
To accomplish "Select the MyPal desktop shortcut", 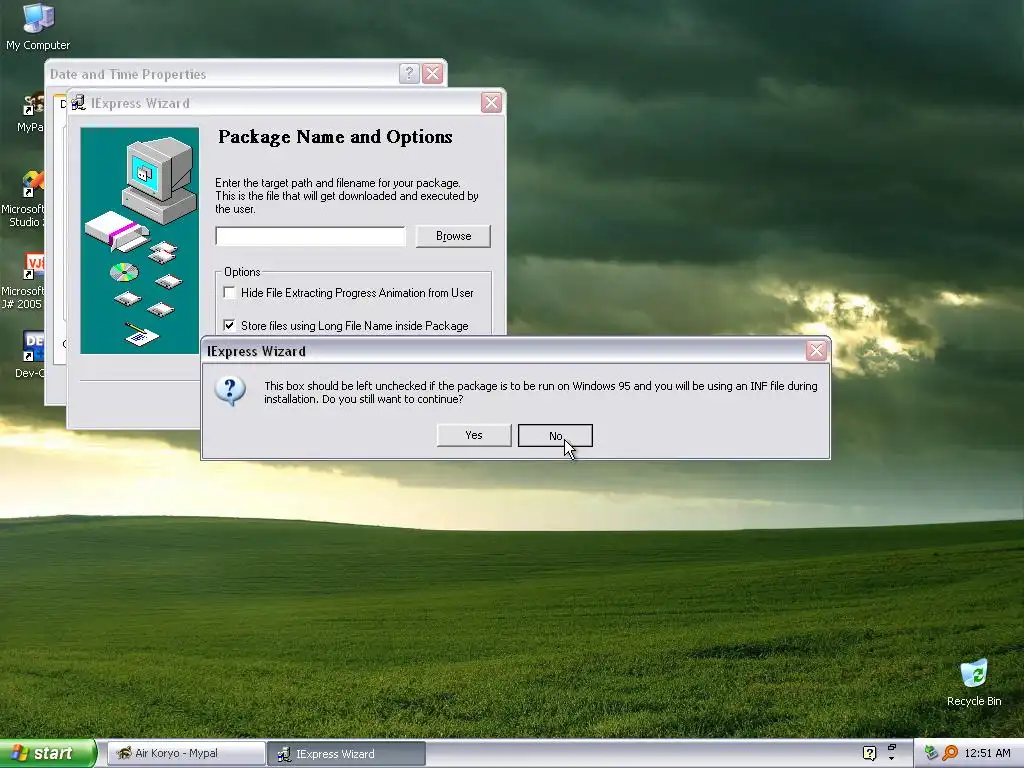I will click(x=31, y=112).
